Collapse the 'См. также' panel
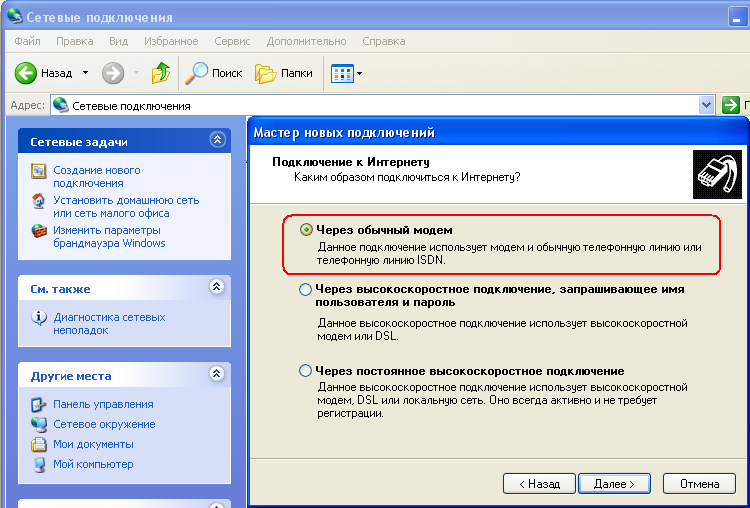The image size is (750, 508). (217, 287)
